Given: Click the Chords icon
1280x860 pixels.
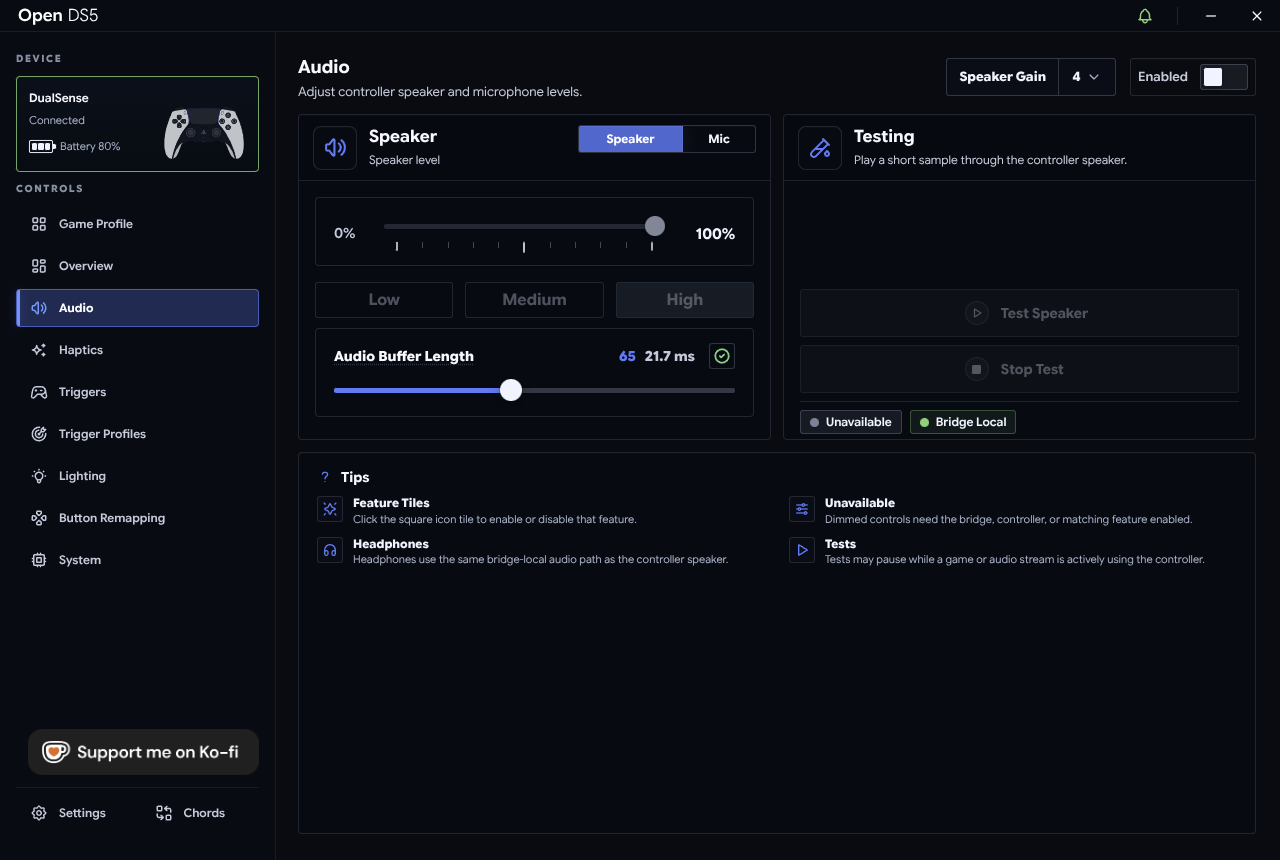Looking at the screenshot, I should pos(164,813).
